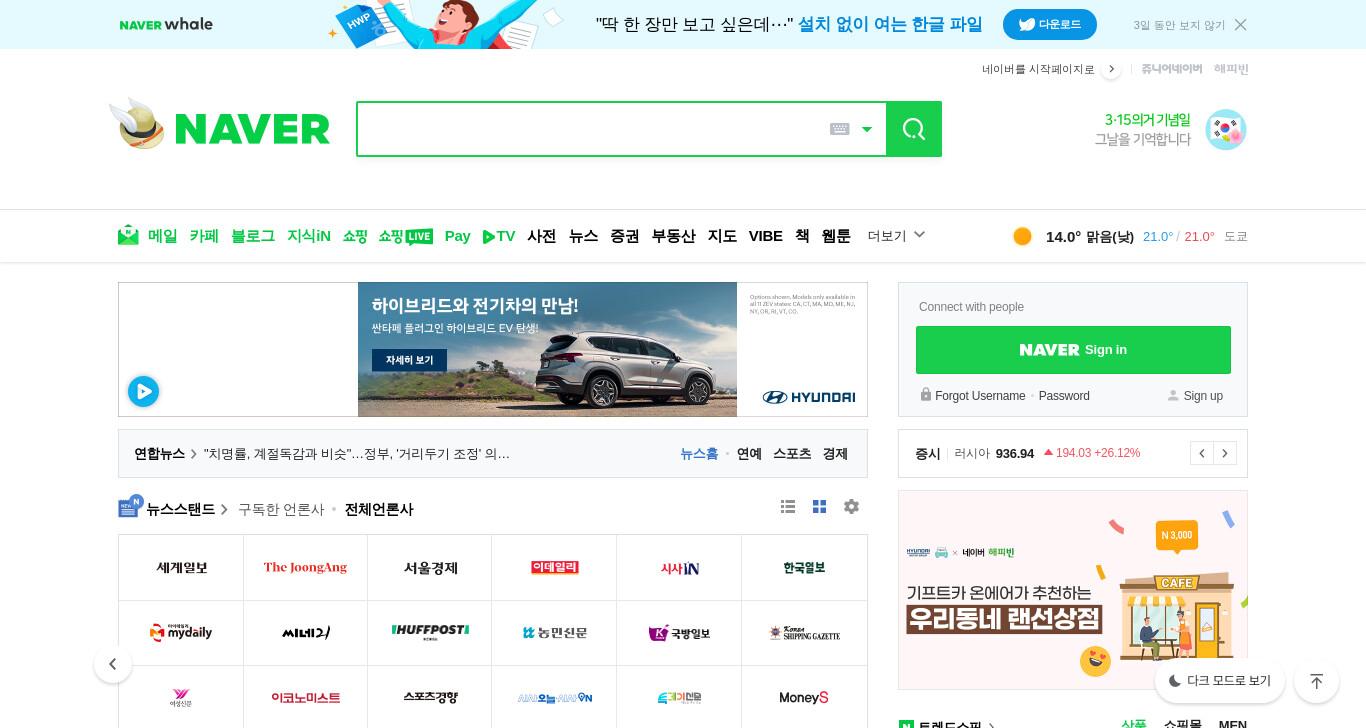Open 경제 news tab
This screenshot has height=728, width=1366.
835,454
